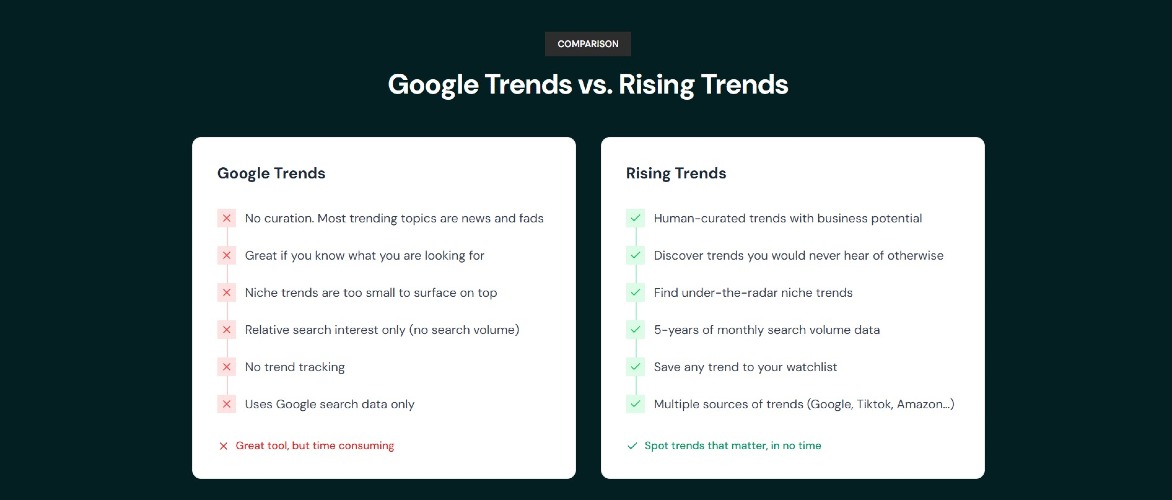Screen dimensions: 1172x500
Task: Click the COMPARISON badge
Action: tap(587, 44)
